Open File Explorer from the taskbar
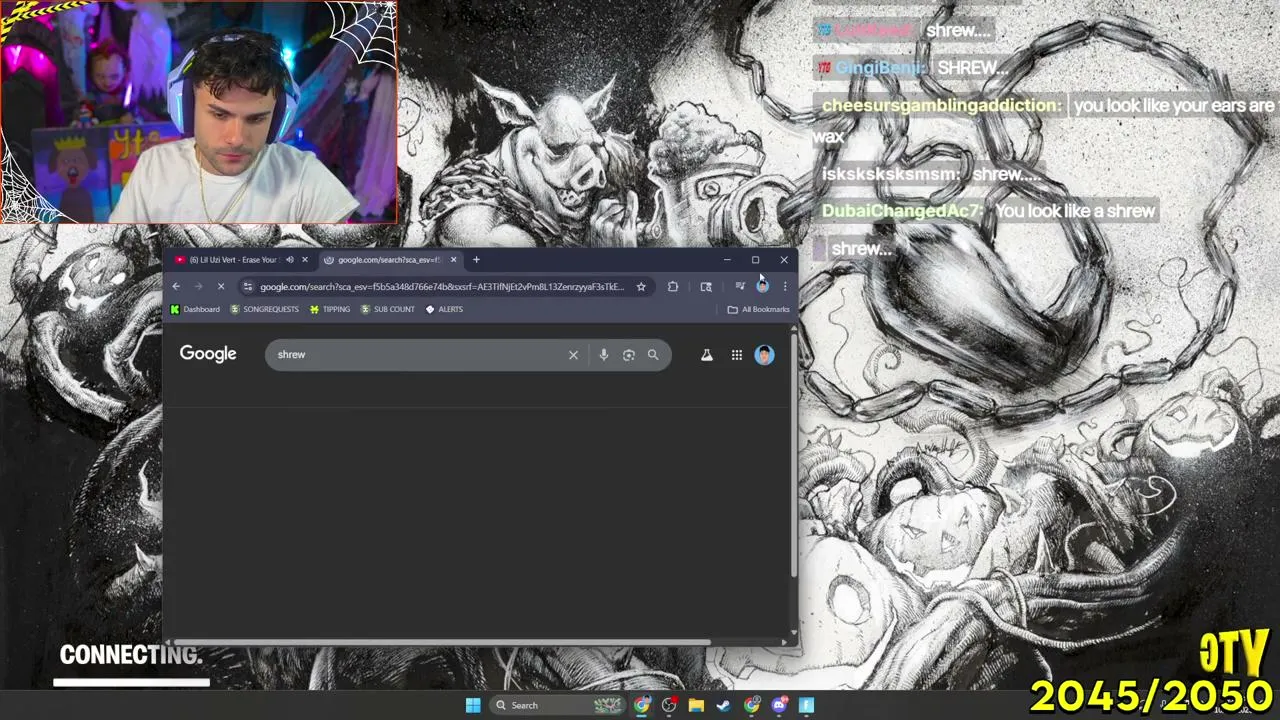Image resolution: width=1280 pixels, height=720 pixels. (x=696, y=705)
